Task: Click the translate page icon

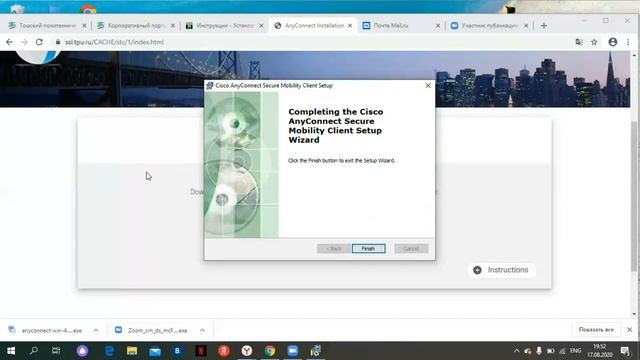Action: [x=579, y=42]
